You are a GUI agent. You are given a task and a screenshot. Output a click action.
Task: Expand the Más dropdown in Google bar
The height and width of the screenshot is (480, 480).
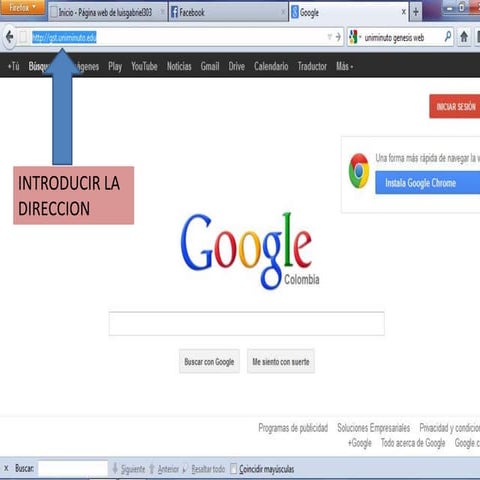coord(344,66)
